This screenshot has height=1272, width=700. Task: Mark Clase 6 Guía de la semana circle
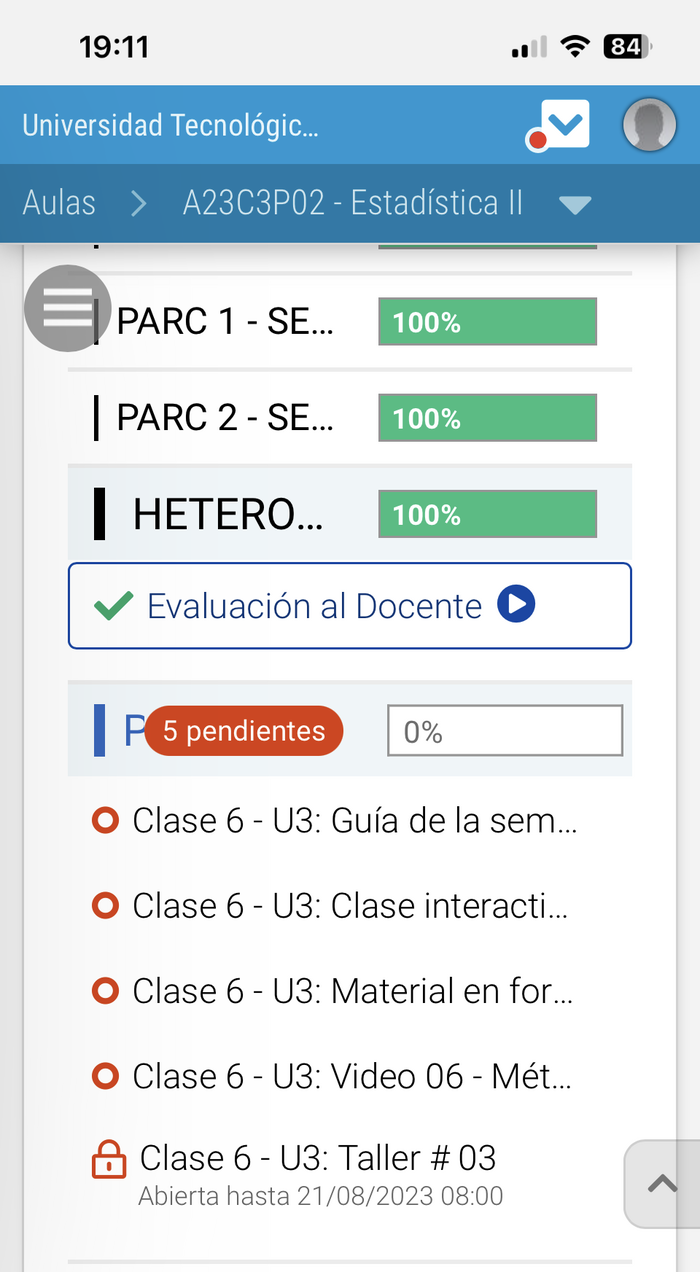[x=105, y=821]
